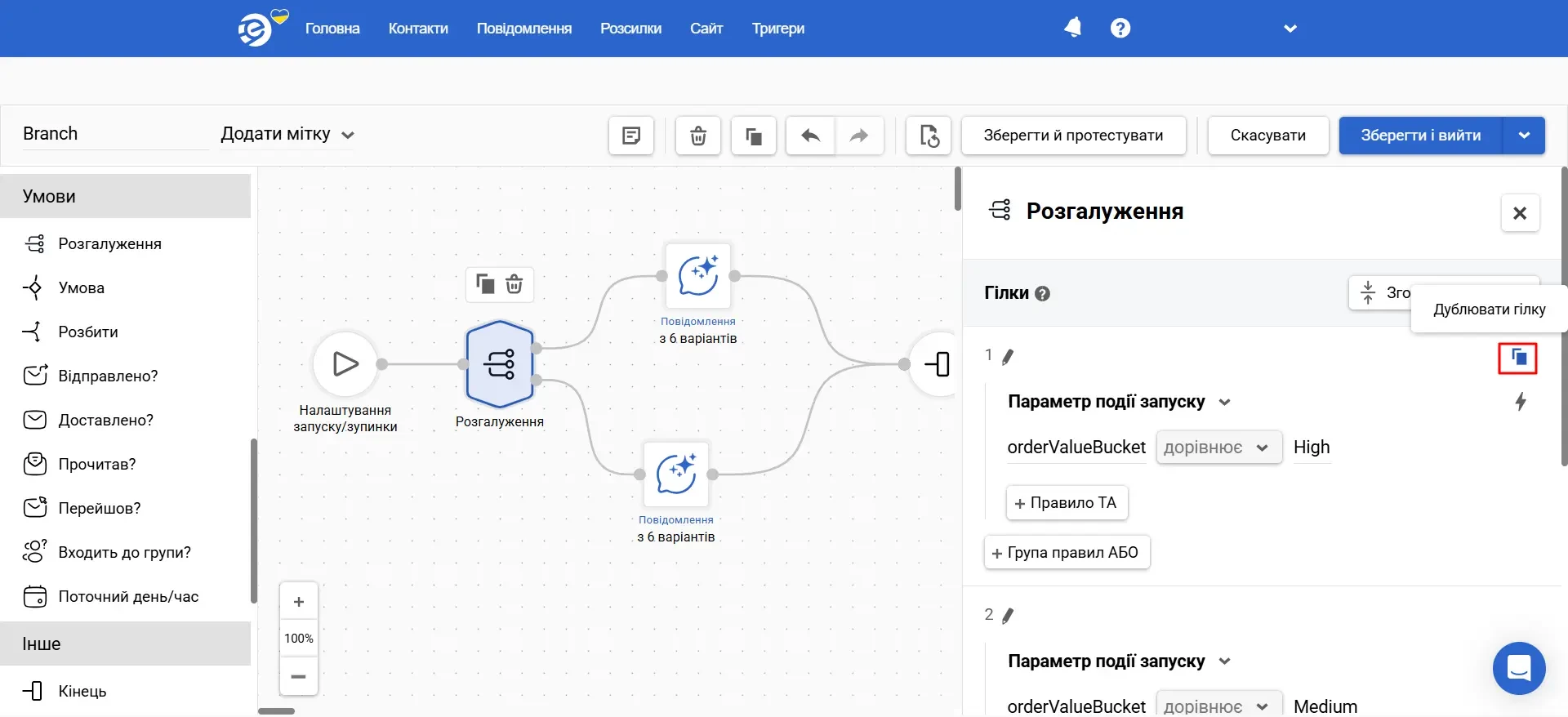
Task: Click the trash icon in the top toolbar
Action: [697, 136]
